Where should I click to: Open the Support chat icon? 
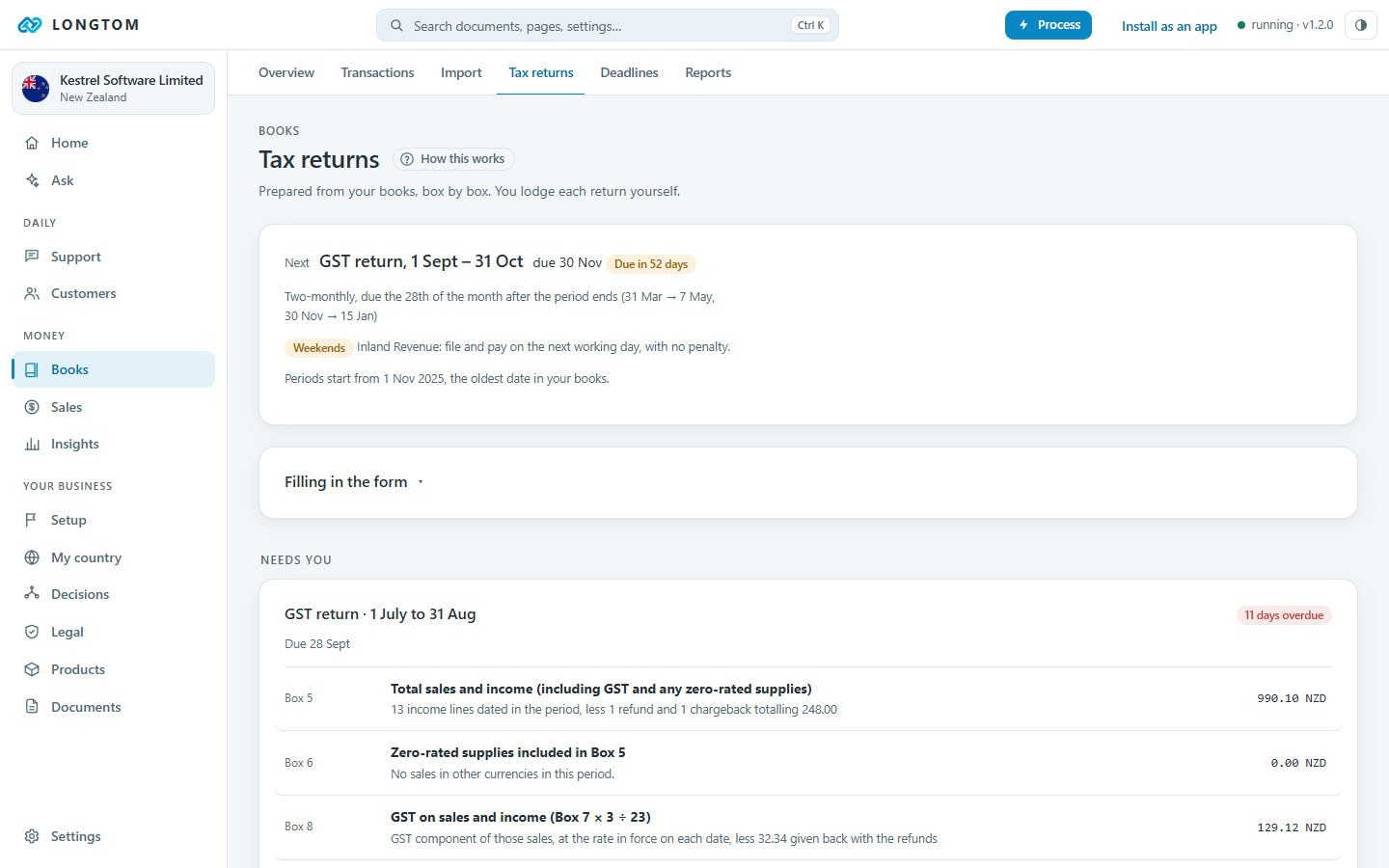[32, 257]
